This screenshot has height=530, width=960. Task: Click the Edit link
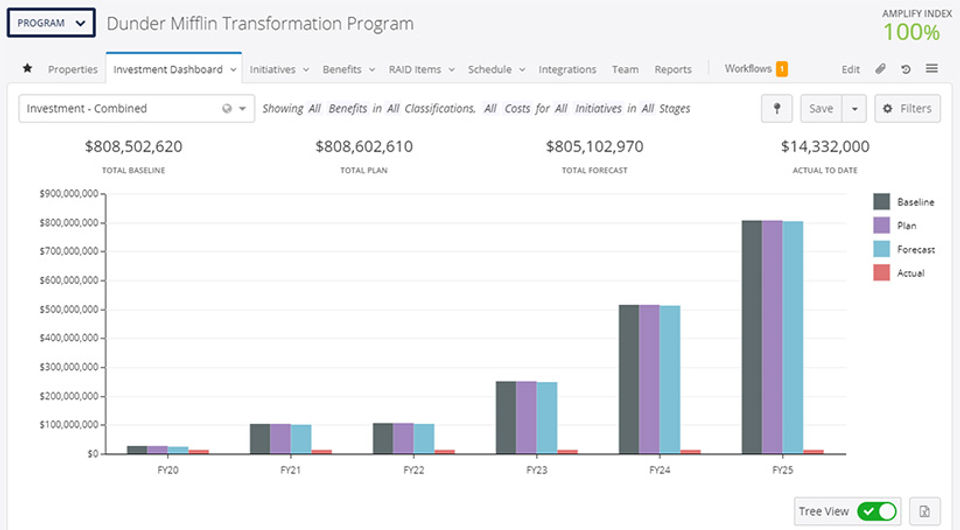(850, 69)
